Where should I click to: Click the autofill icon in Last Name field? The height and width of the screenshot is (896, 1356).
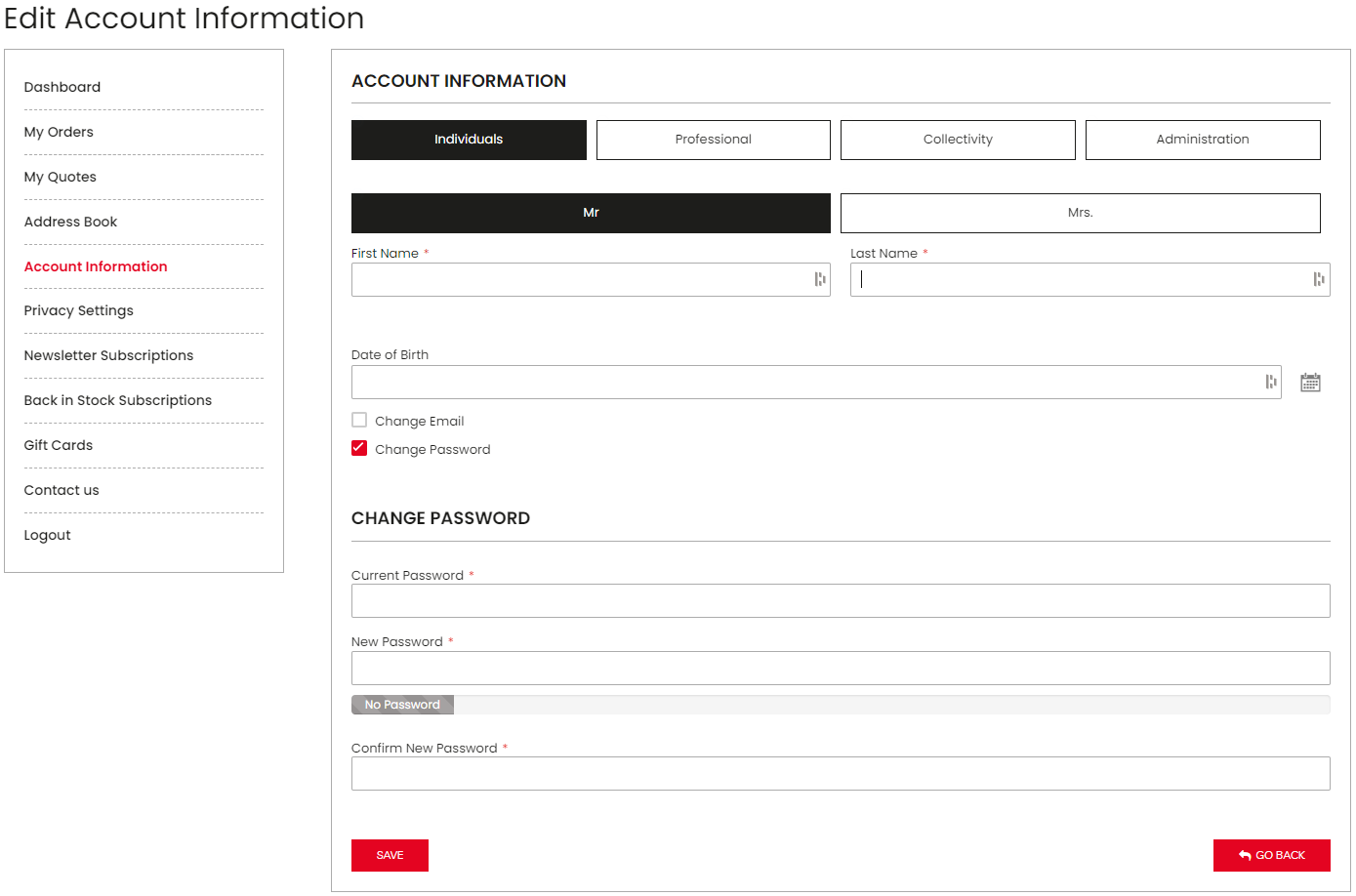(x=1319, y=279)
